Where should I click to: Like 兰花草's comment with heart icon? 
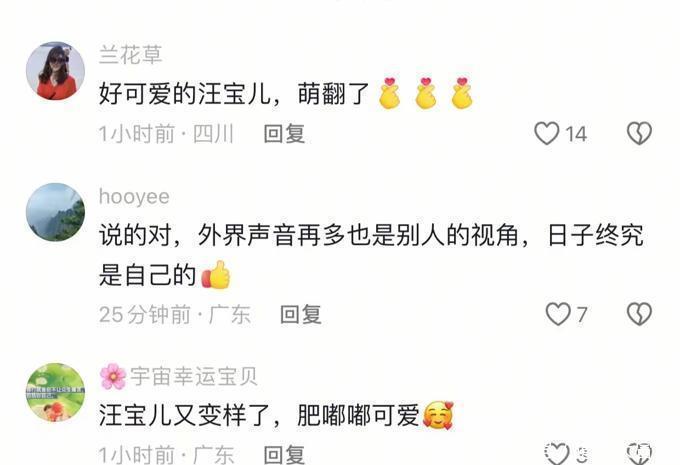point(546,133)
